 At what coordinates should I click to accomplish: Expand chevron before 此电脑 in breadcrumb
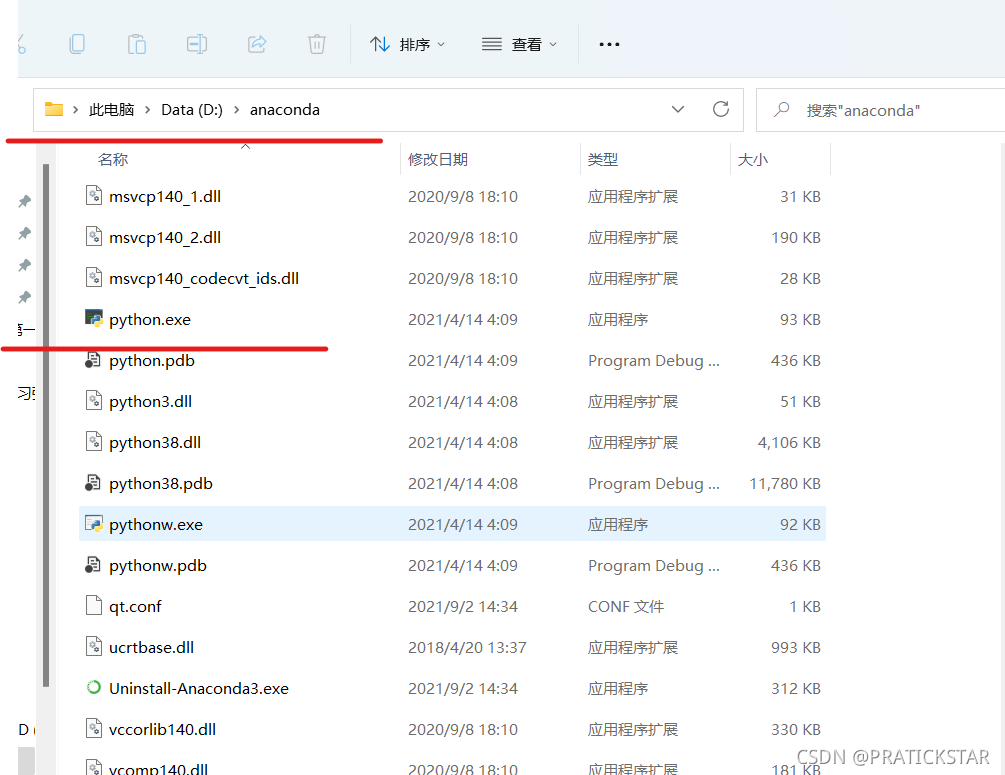tap(76, 110)
